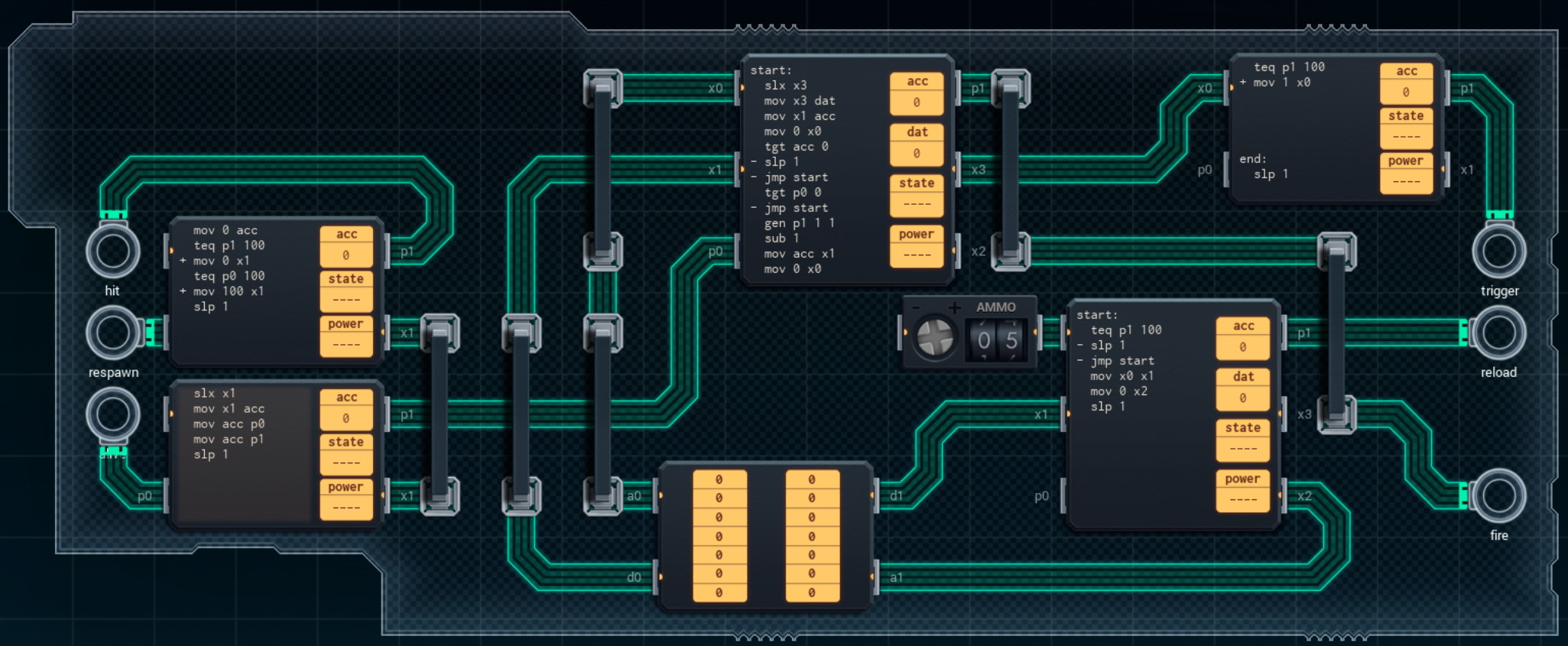Click the 'slx x1' instruction line
The width and height of the screenshot is (1568, 646).
[x=215, y=393]
